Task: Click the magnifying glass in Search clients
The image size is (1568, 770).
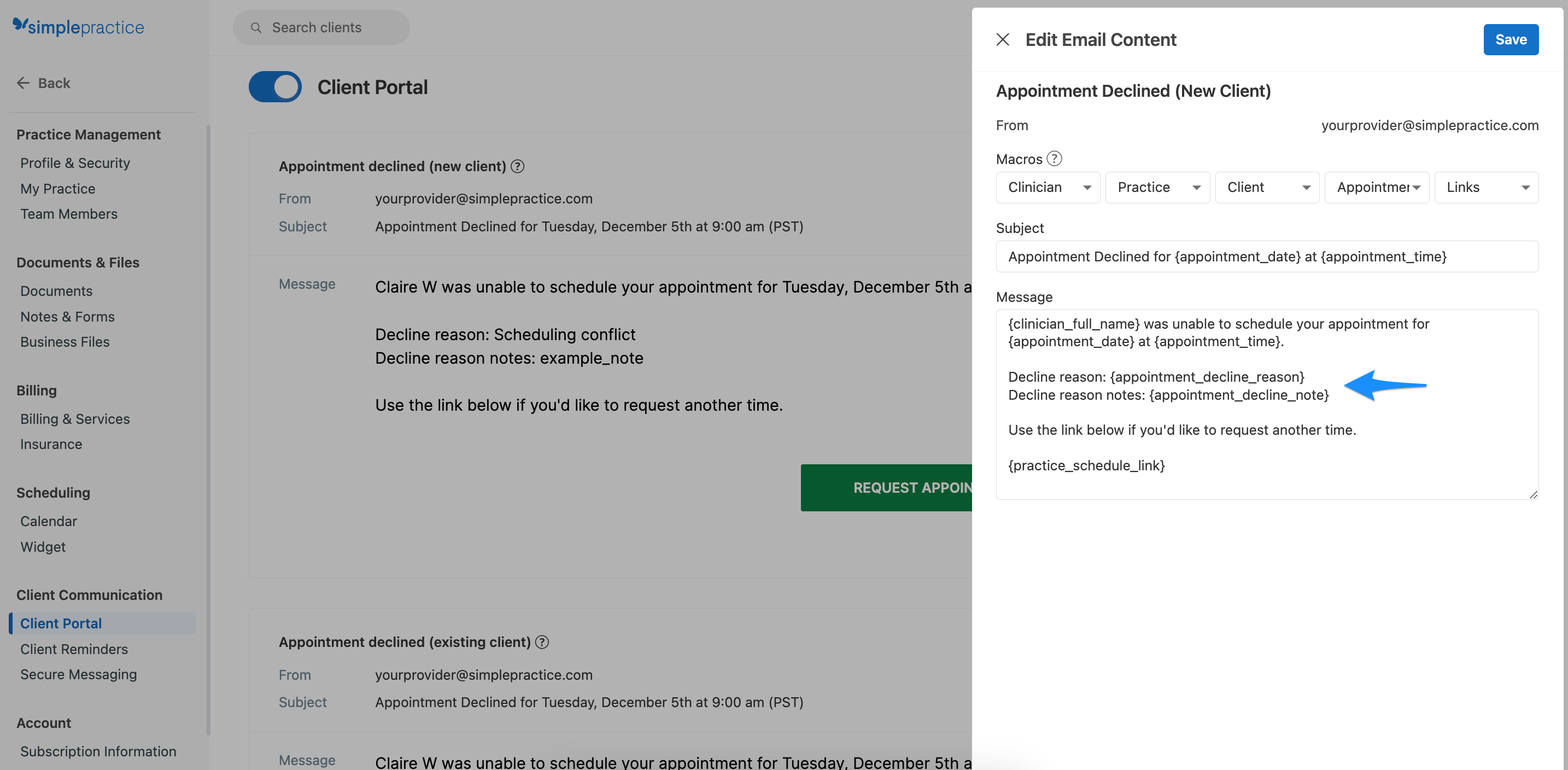Action: click(256, 27)
